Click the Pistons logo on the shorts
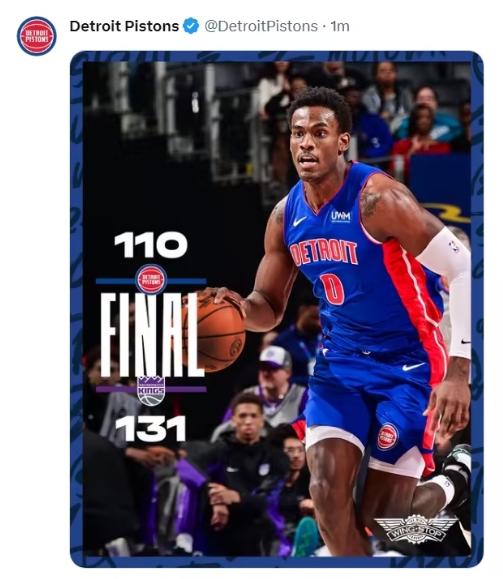Viewport: 503px width, 579px height. coord(387,436)
